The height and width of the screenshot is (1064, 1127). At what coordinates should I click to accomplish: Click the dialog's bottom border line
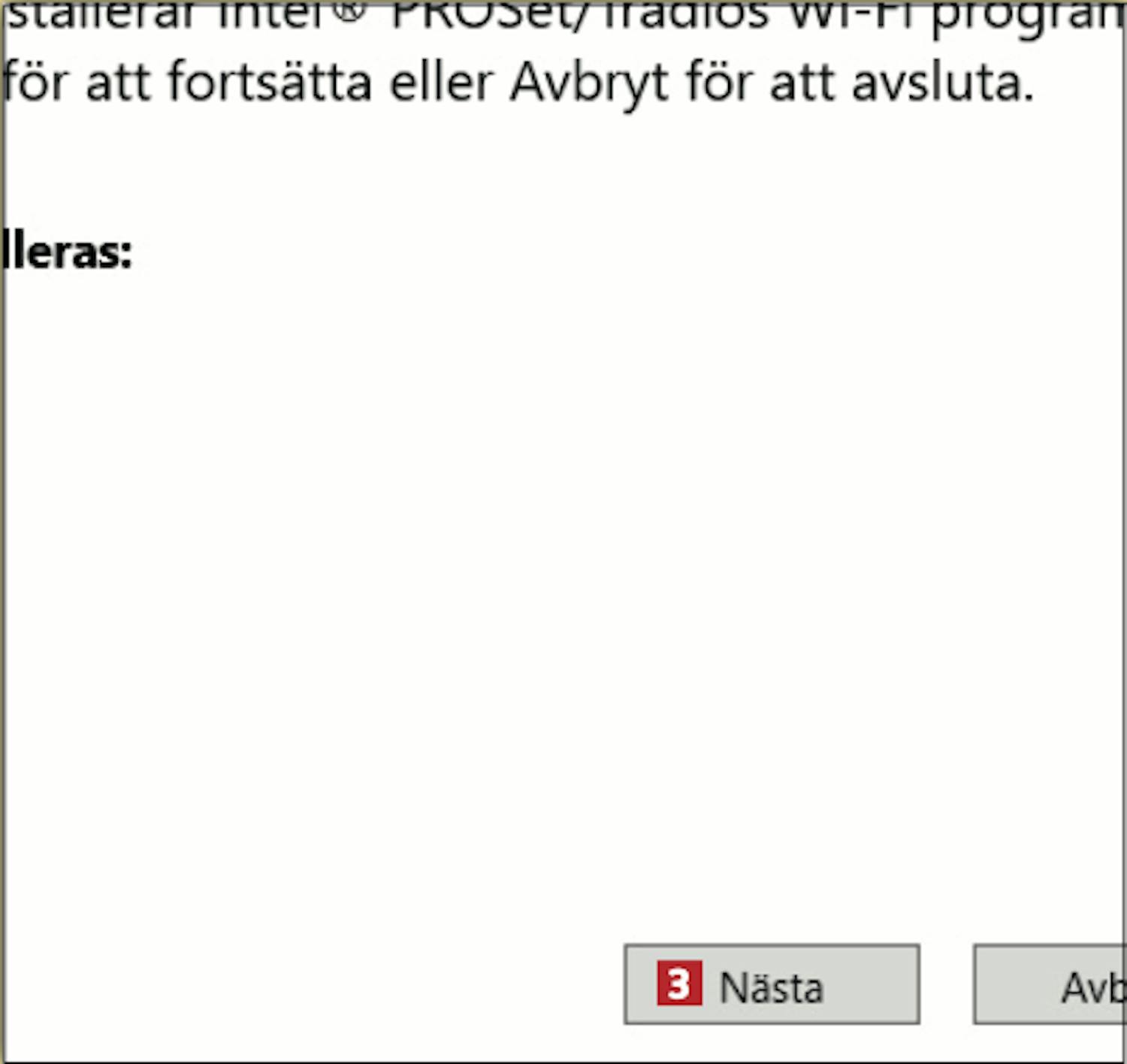pos(563,1060)
